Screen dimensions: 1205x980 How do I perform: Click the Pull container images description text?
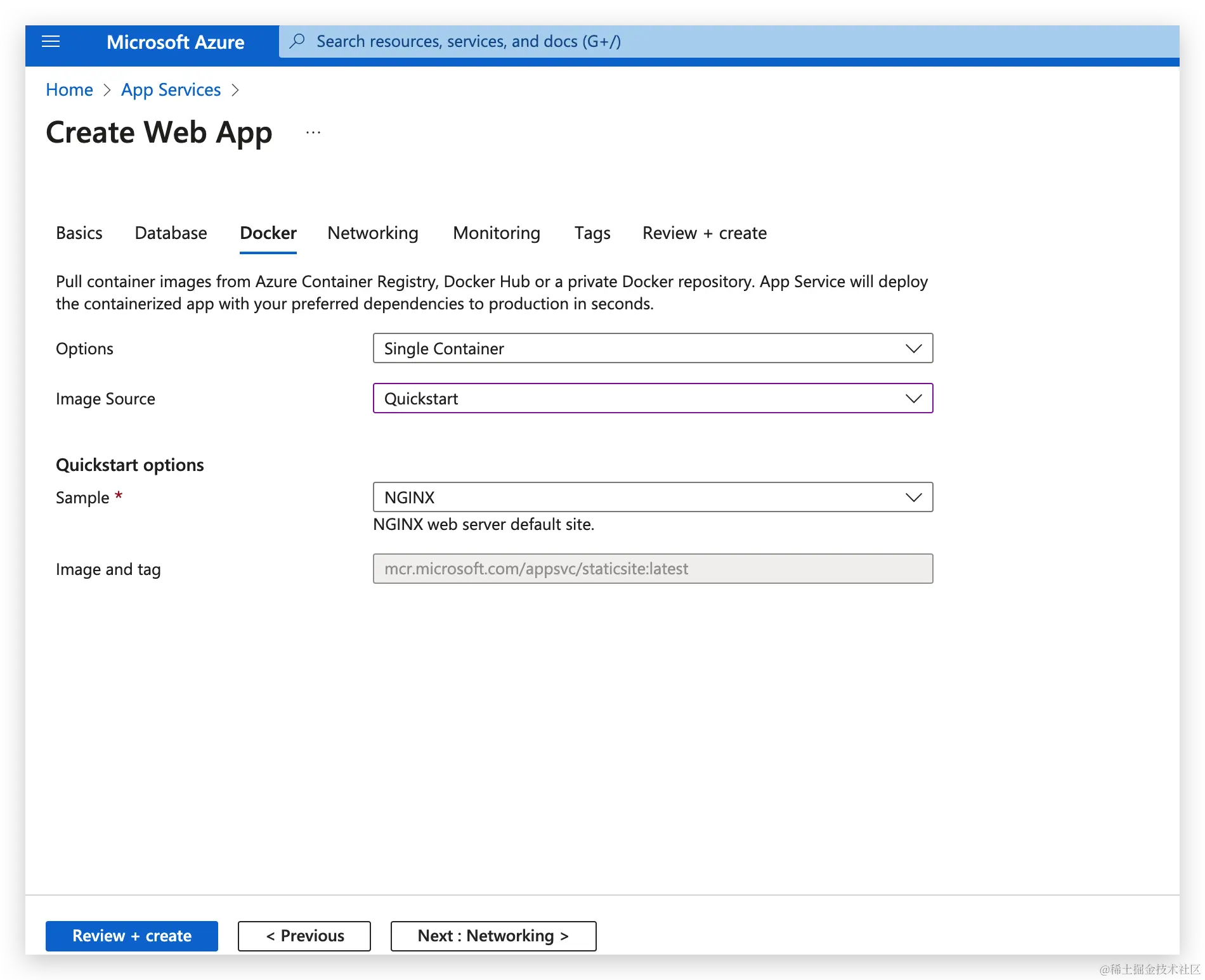(492, 292)
